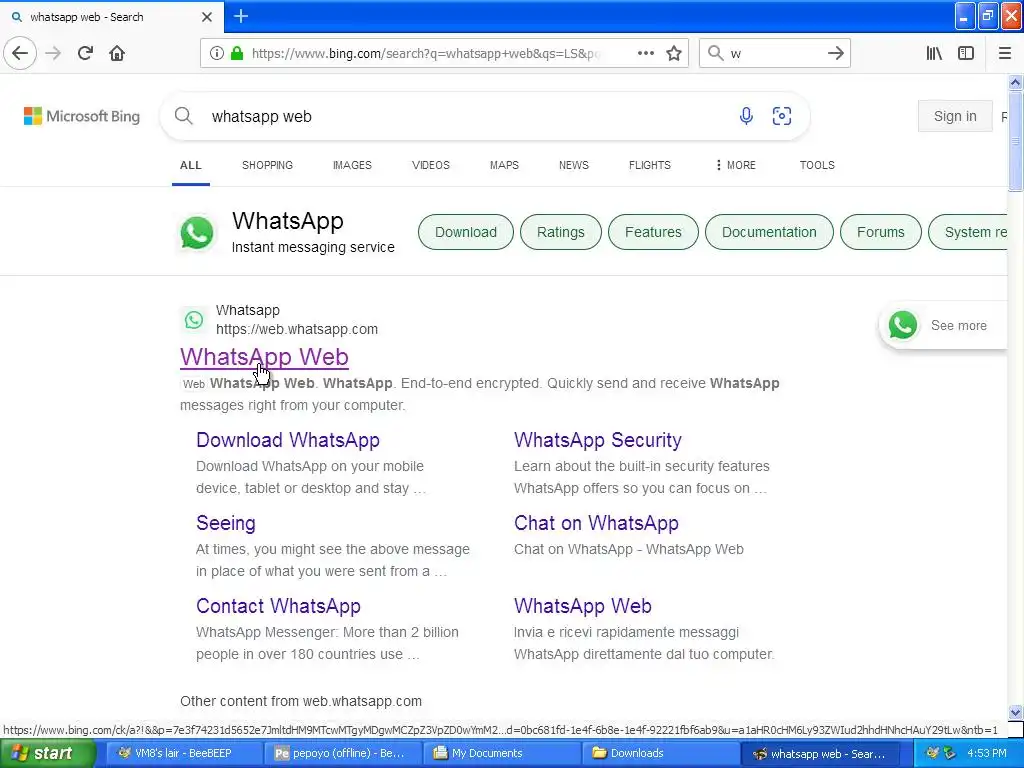Click WhatsApp icon in See more card
The width and height of the screenshot is (1024, 768).
coord(903,325)
